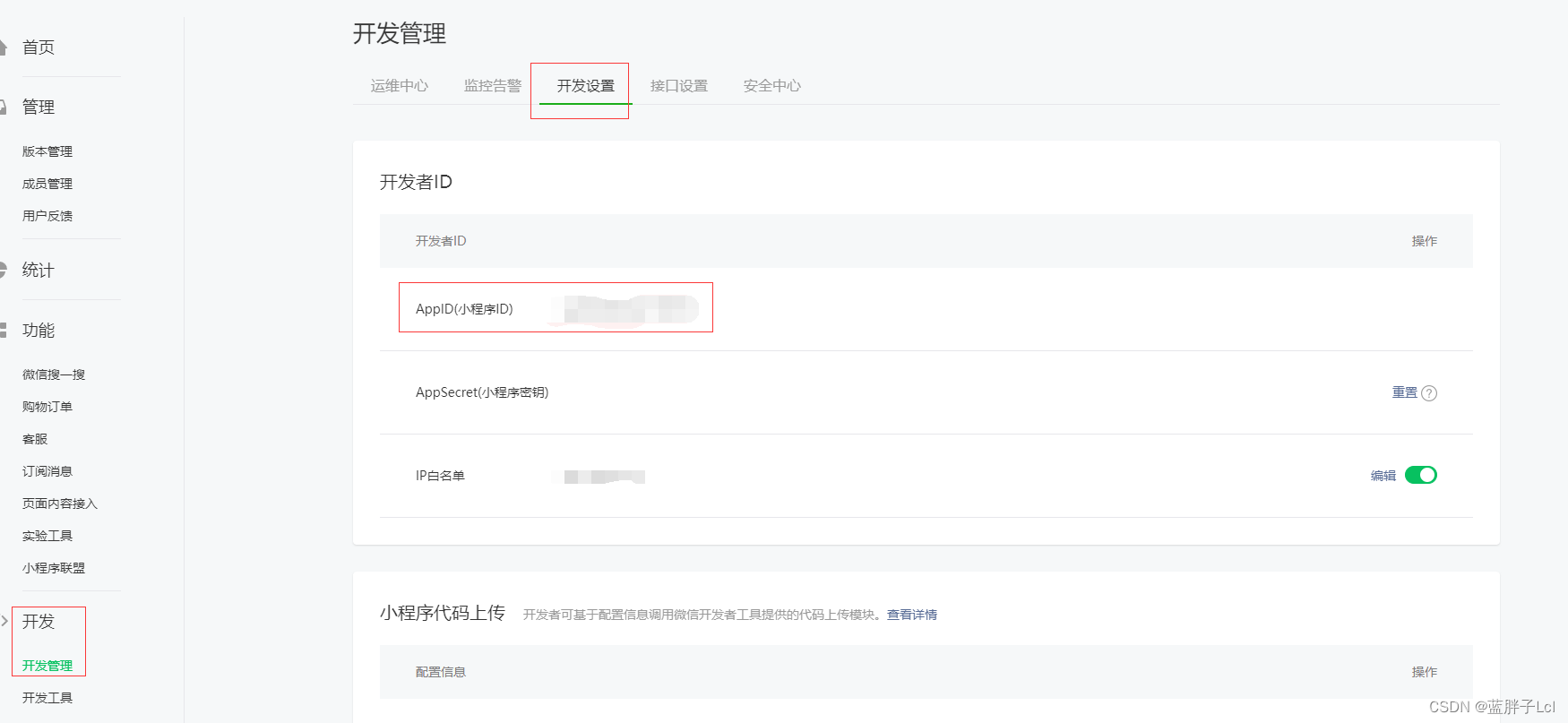Click the AppID(小程序ID) label

tap(464, 309)
